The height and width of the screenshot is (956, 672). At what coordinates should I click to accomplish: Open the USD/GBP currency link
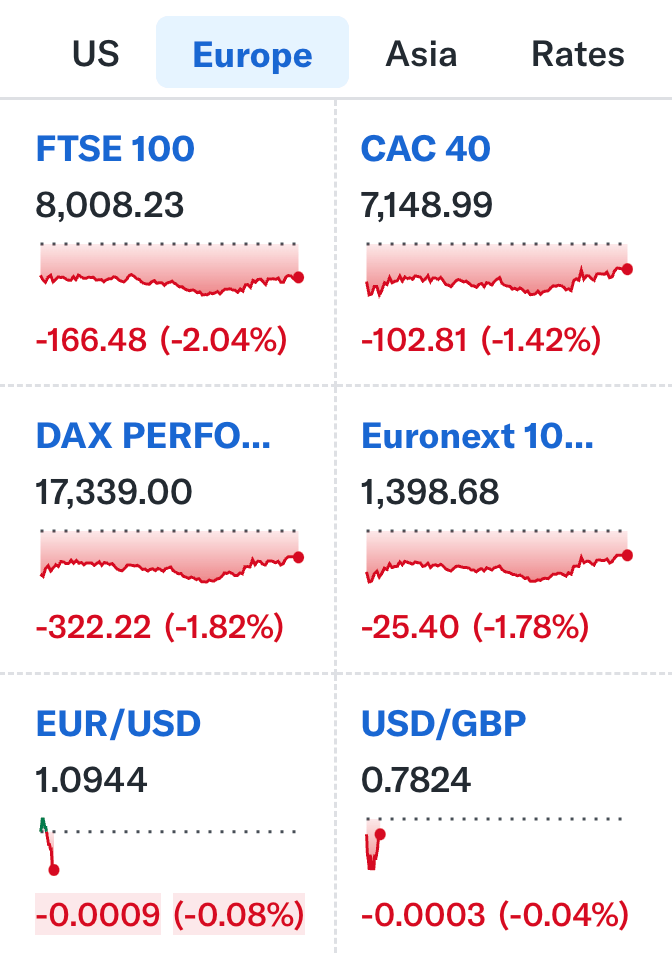[443, 723]
